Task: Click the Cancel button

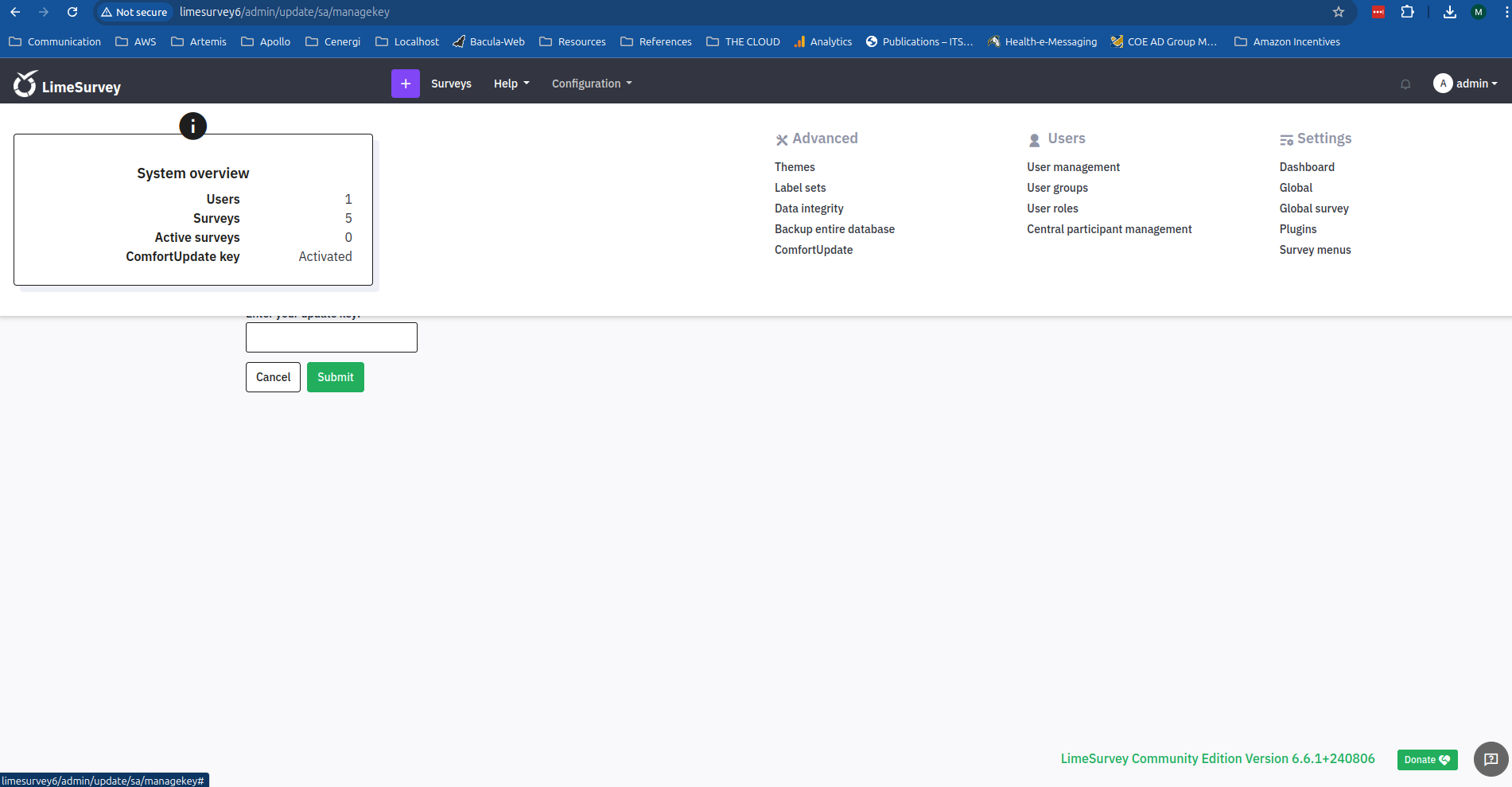Action: 273,377
